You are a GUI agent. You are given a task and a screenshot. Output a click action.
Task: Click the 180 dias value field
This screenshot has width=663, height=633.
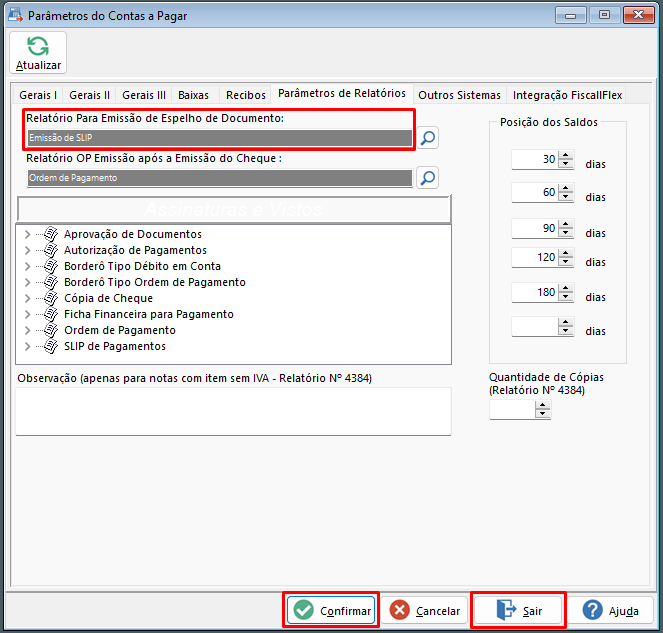click(535, 292)
